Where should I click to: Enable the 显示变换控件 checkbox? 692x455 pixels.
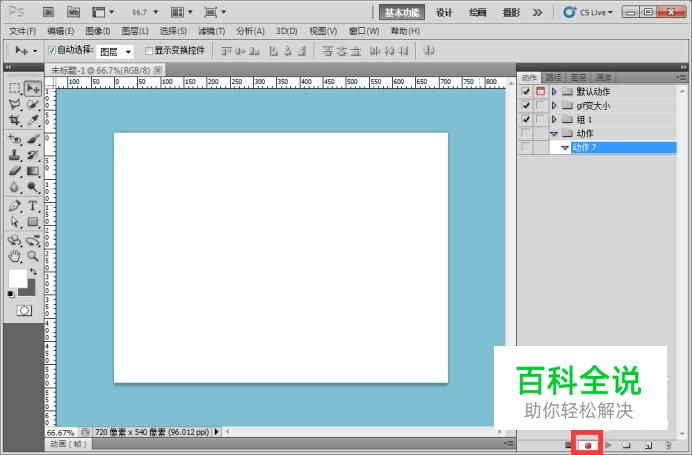149,51
